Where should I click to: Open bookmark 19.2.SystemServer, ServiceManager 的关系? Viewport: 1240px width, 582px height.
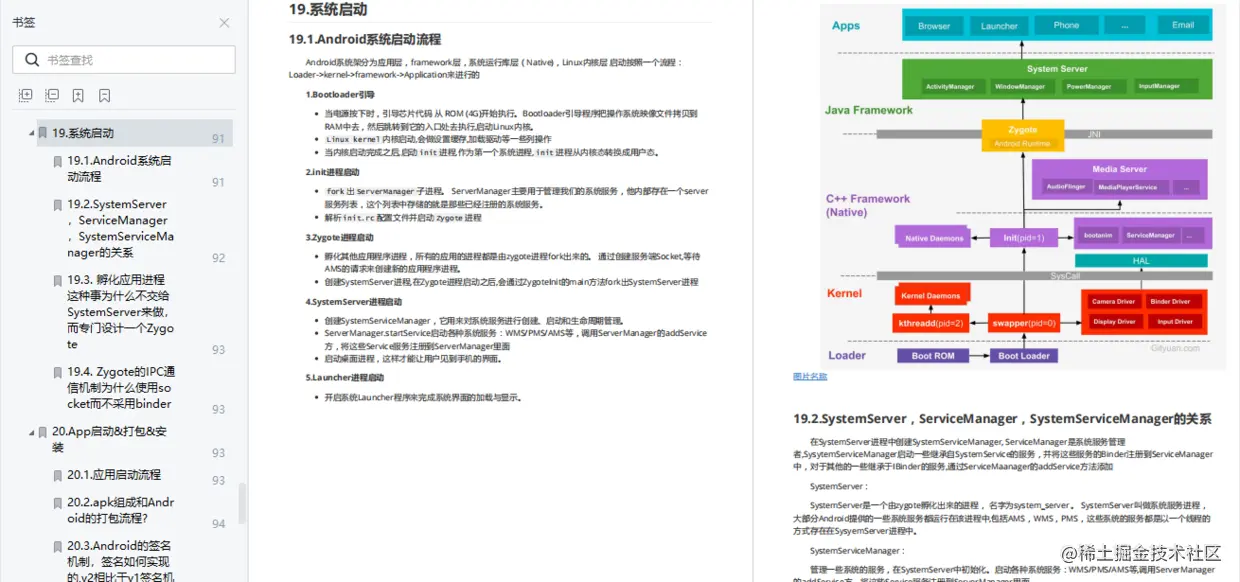coord(121,228)
